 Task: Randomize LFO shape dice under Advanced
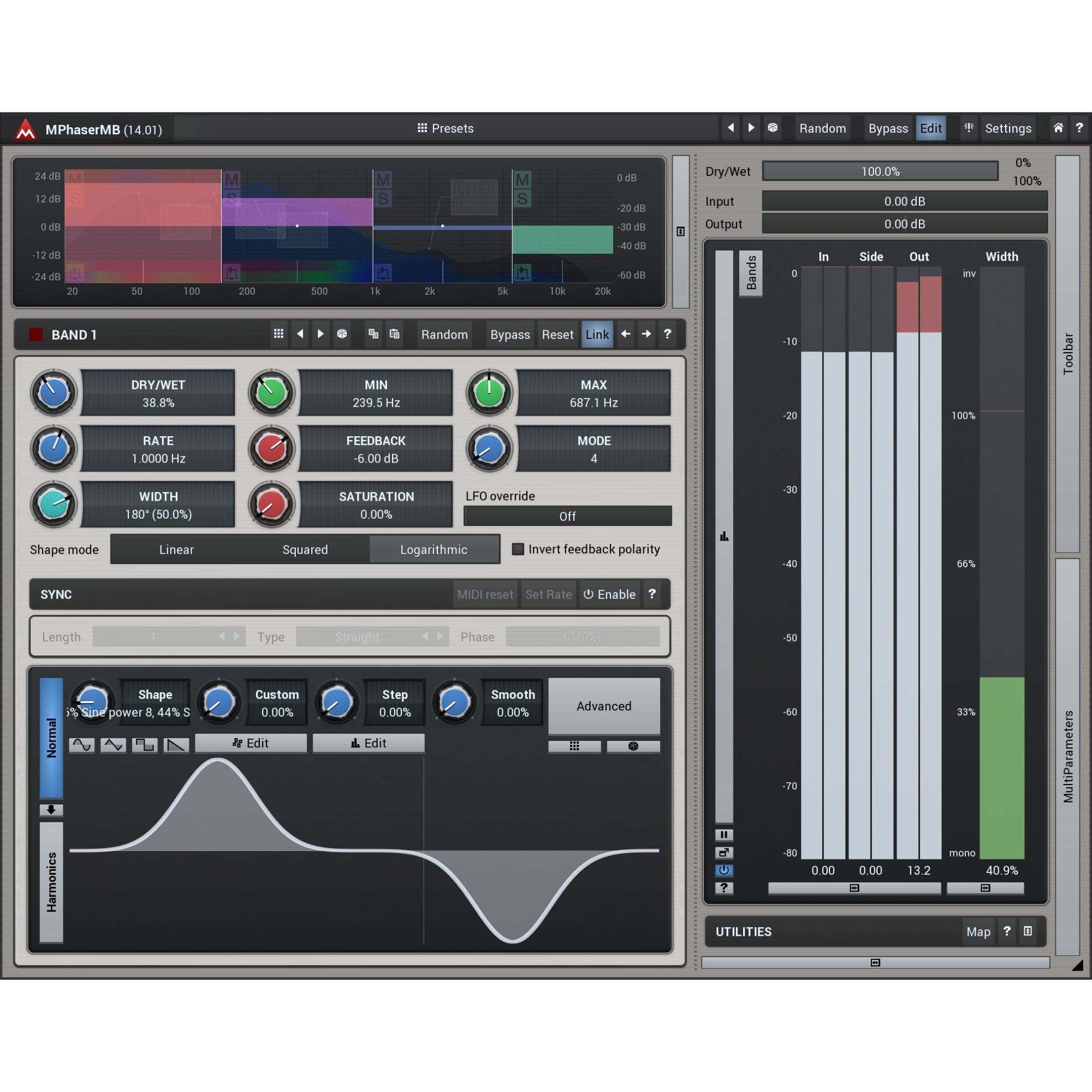pos(633,746)
